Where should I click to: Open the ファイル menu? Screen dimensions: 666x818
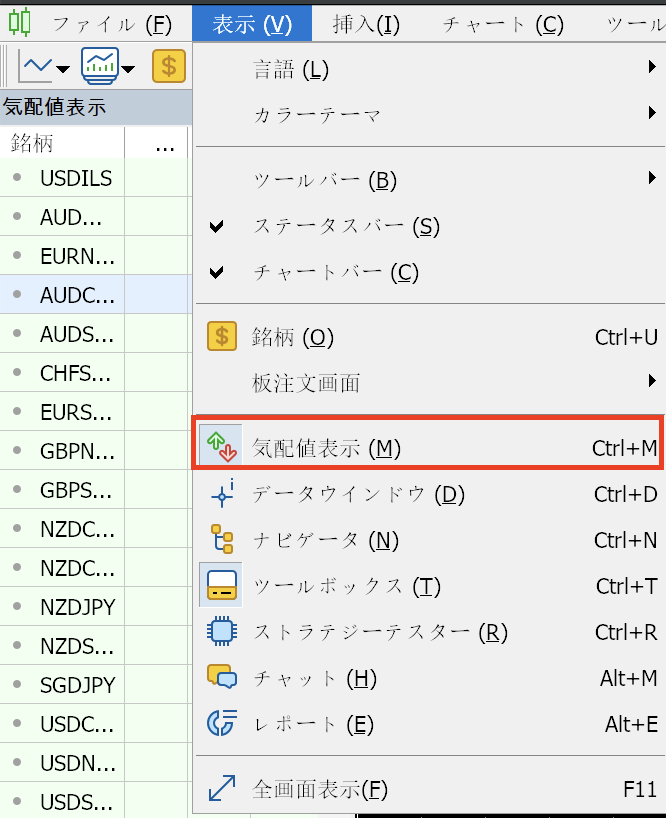pos(111,24)
